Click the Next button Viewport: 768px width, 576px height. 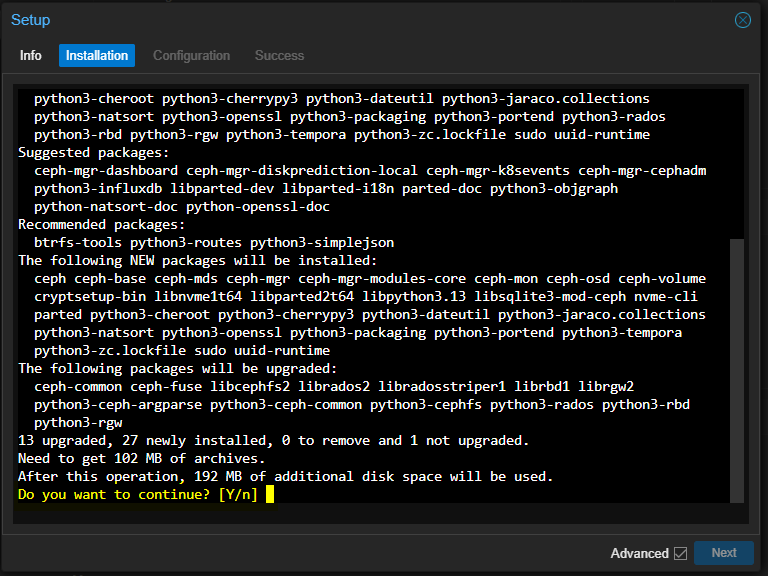click(x=724, y=553)
